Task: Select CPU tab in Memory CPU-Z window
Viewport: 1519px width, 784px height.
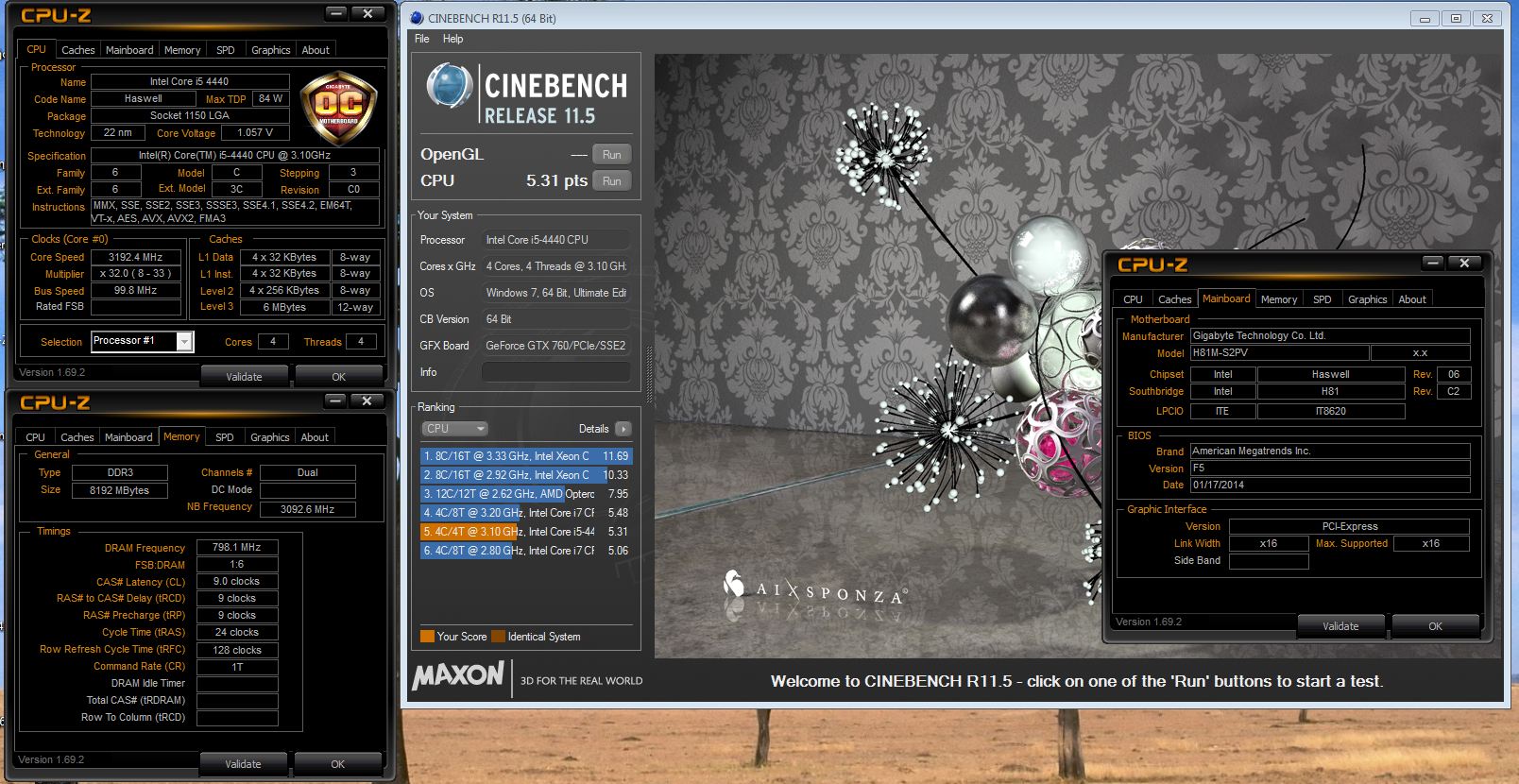Action: (35, 437)
